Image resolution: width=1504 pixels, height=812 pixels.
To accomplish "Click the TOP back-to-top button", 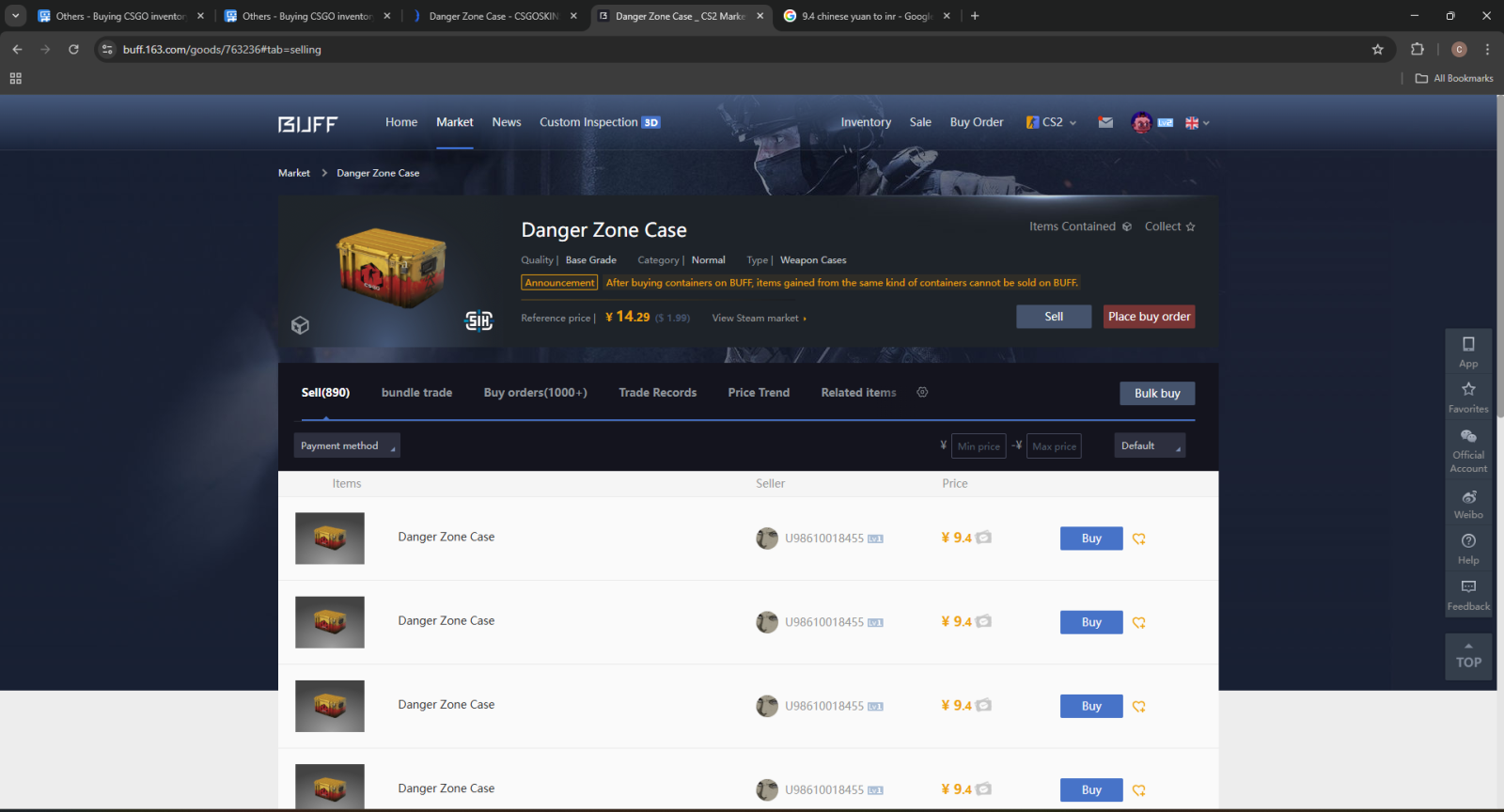I will [1468, 656].
